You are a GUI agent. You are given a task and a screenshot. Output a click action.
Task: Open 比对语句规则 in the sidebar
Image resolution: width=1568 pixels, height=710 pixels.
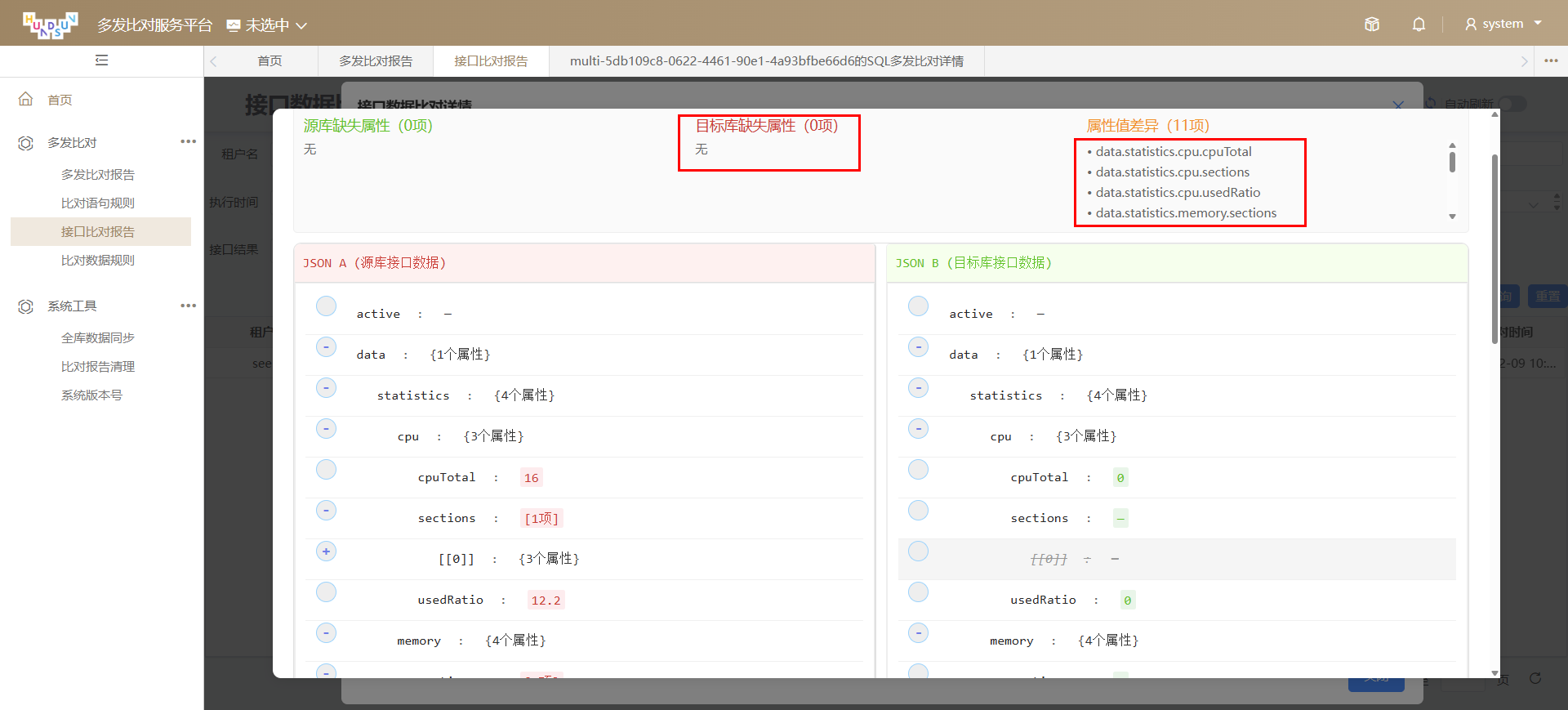(98, 203)
